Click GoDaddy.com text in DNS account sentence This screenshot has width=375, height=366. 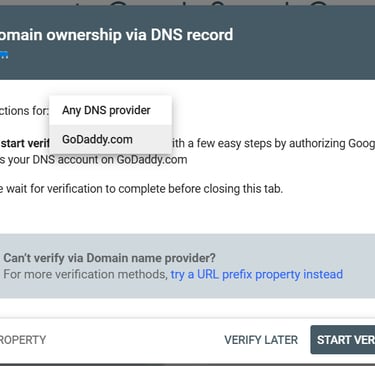(152, 160)
